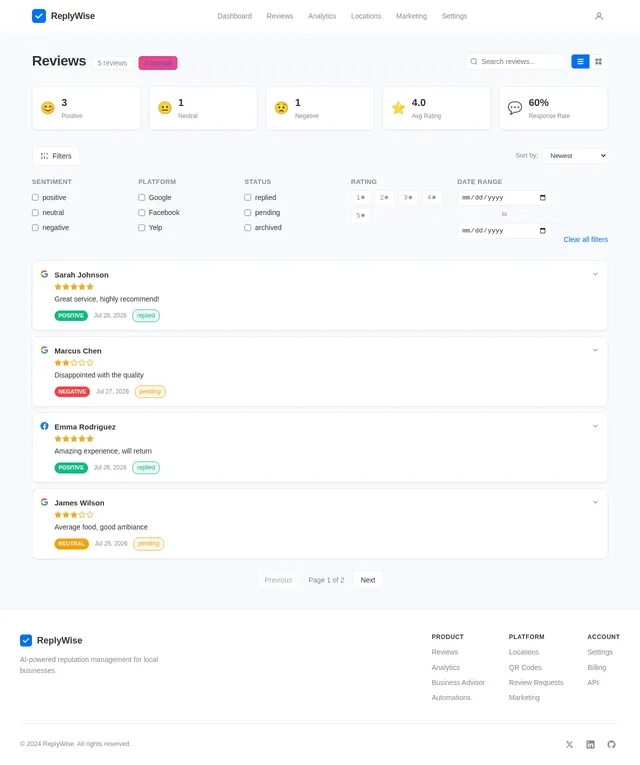Click the ReplyWise checkmark logo in header
The height and width of the screenshot is (765, 640).
[39, 16]
